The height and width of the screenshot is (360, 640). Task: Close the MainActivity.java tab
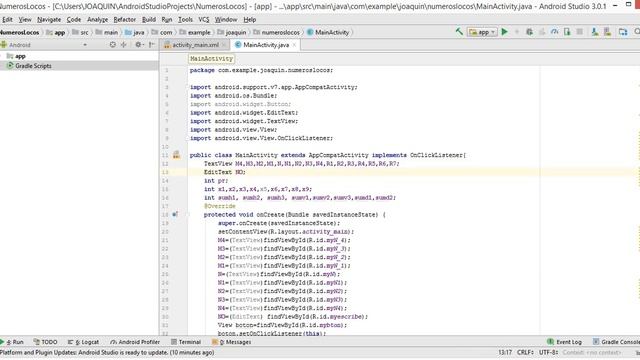coord(294,45)
